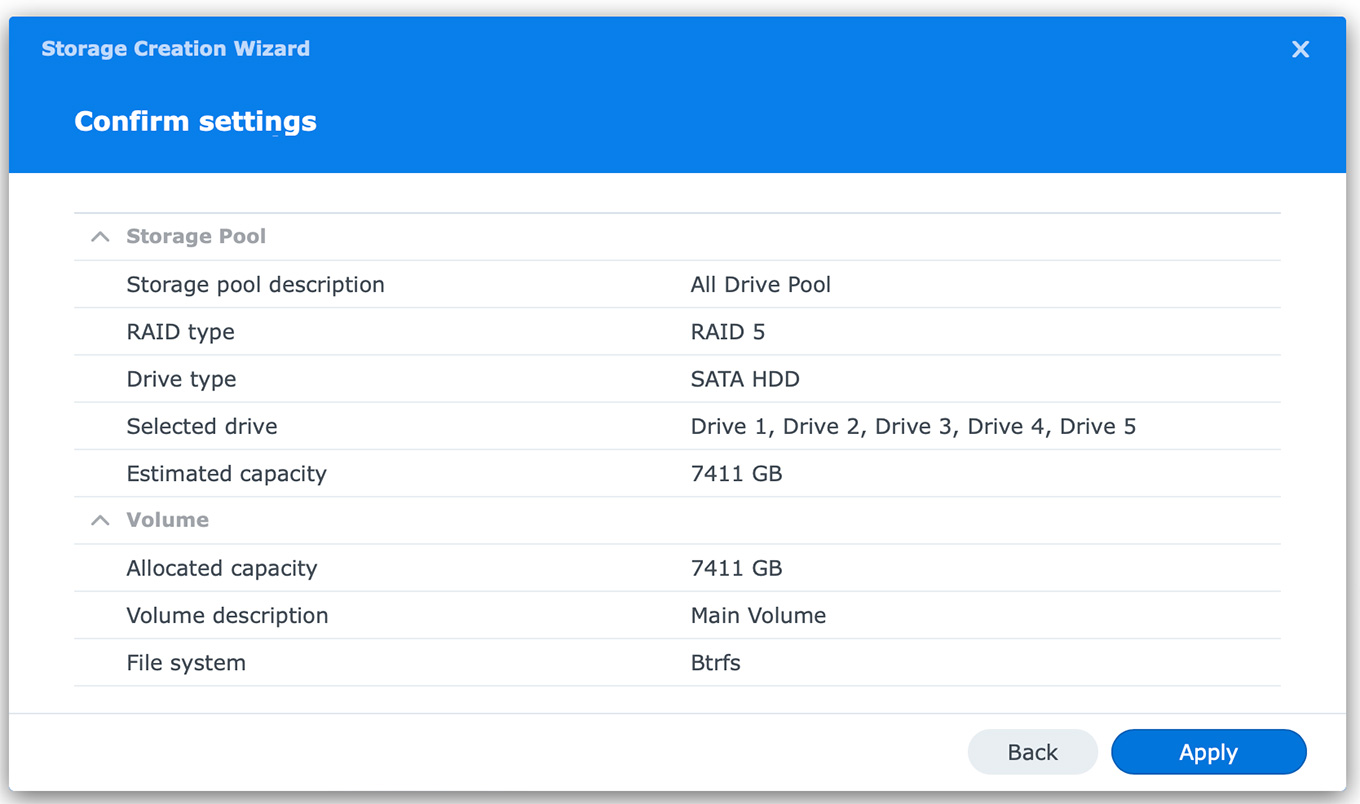Select the Storage pool description label
The width and height of the screenshot is (1360, 804).
[x=255, y=285]
